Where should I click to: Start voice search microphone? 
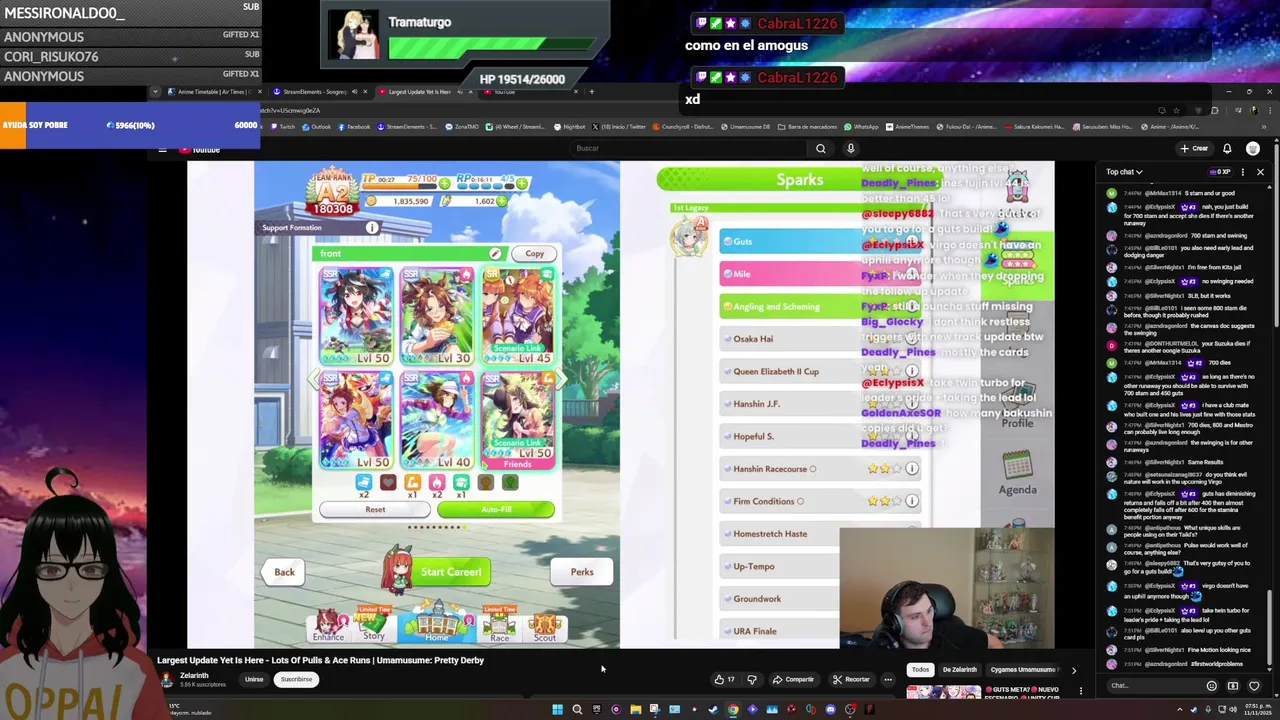pyautogui.click(x=851, y=148)
